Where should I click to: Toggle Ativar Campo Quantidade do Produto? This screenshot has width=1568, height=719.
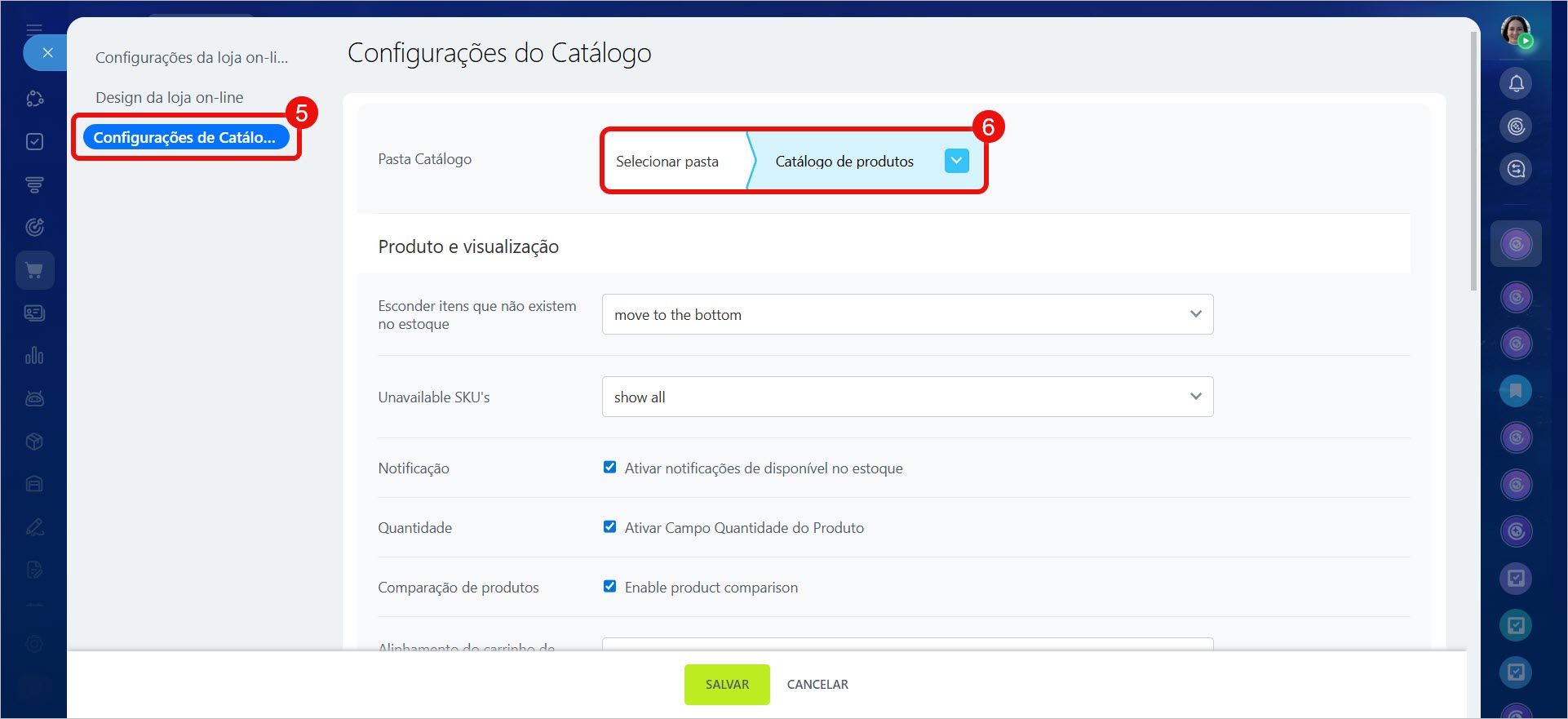609,527
